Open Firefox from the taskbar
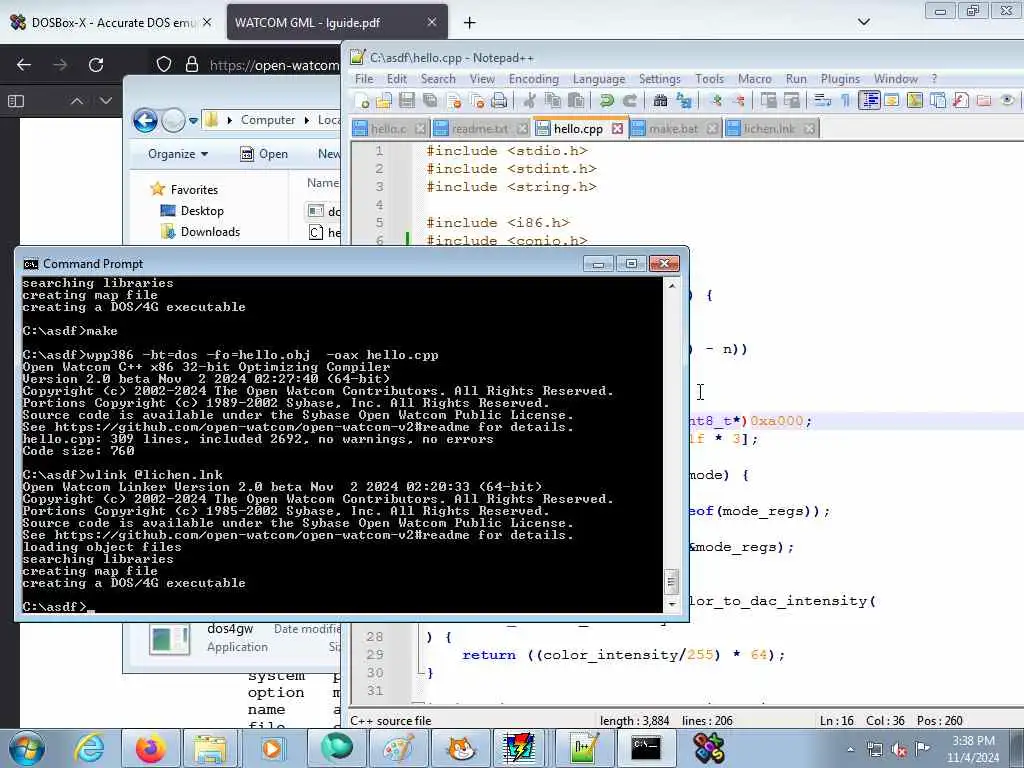The height and width of the screenshot is (768, 1024). 150,748
